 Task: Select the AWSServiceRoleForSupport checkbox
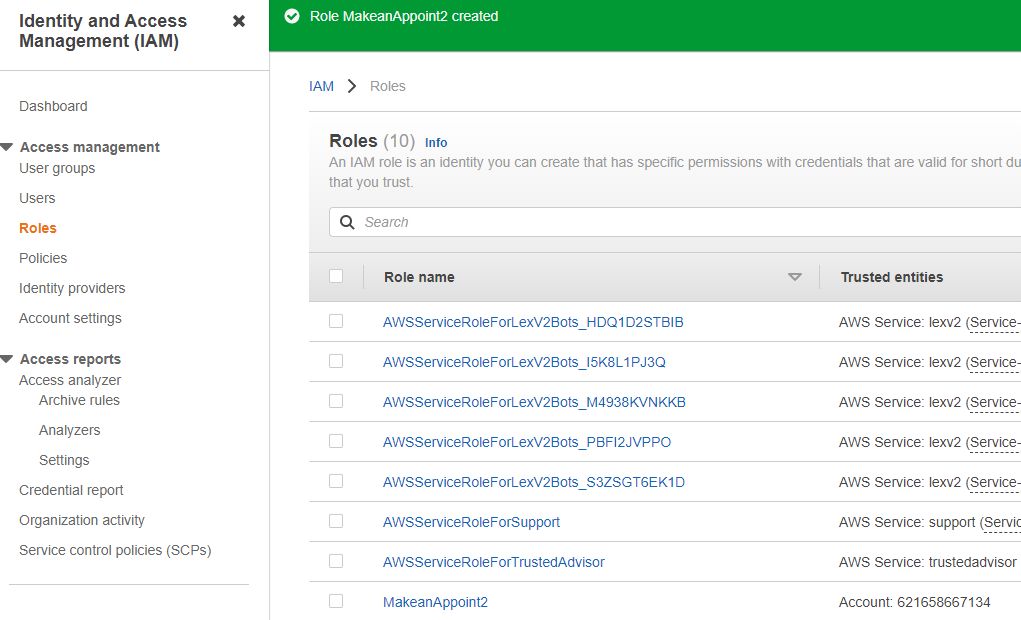336,521
